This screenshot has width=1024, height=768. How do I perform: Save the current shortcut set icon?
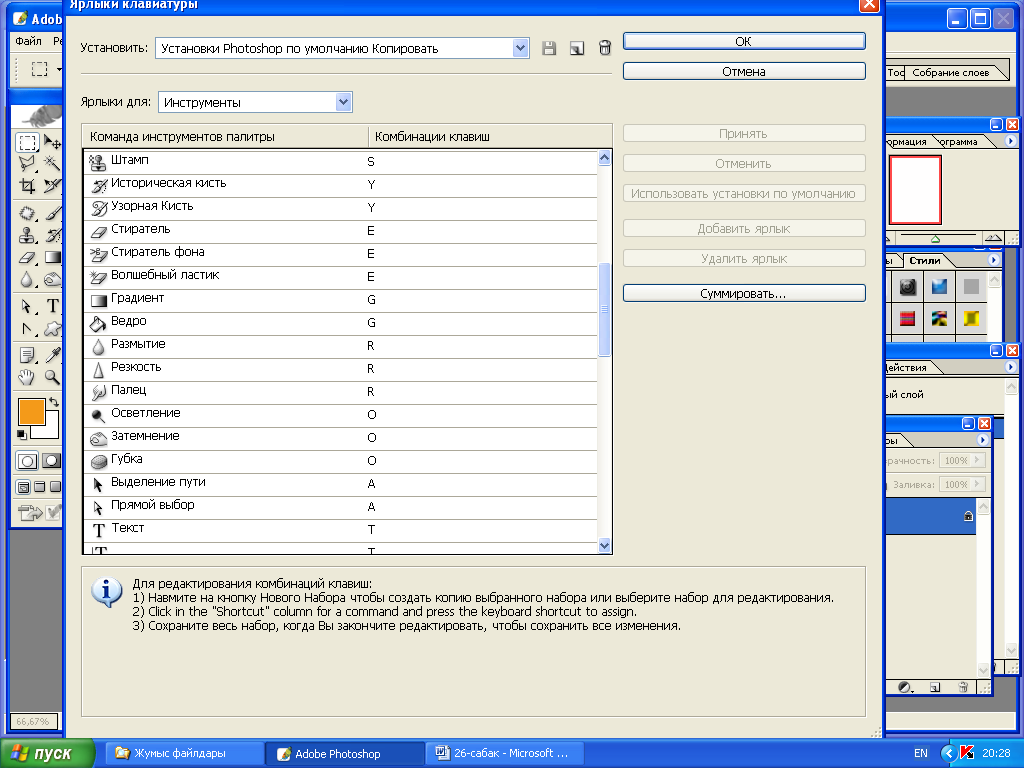click(x=549, y=48)
